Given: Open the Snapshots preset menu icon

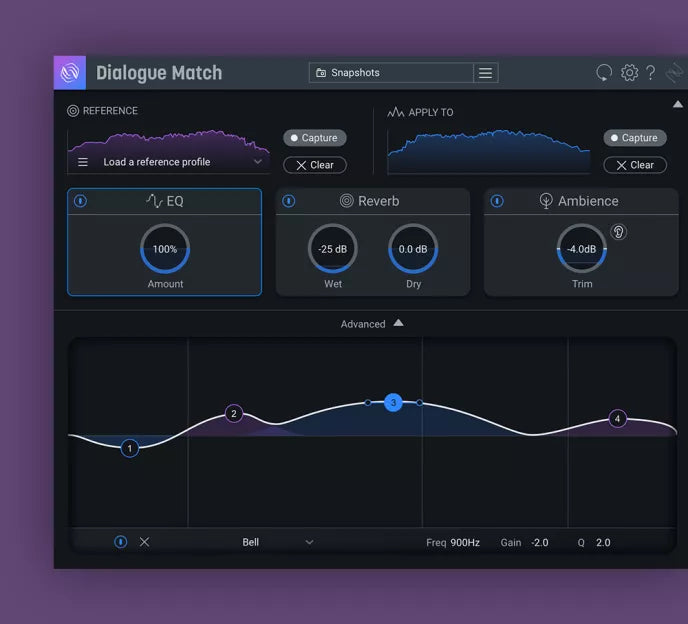Looking at the screenshot, I should pyautogui.click(x=485, y=73).
